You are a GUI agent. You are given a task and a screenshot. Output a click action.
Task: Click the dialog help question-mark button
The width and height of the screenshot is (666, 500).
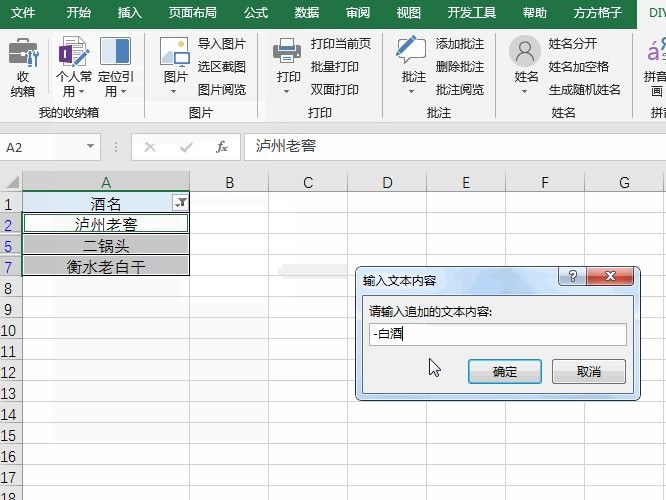point(572,276)
